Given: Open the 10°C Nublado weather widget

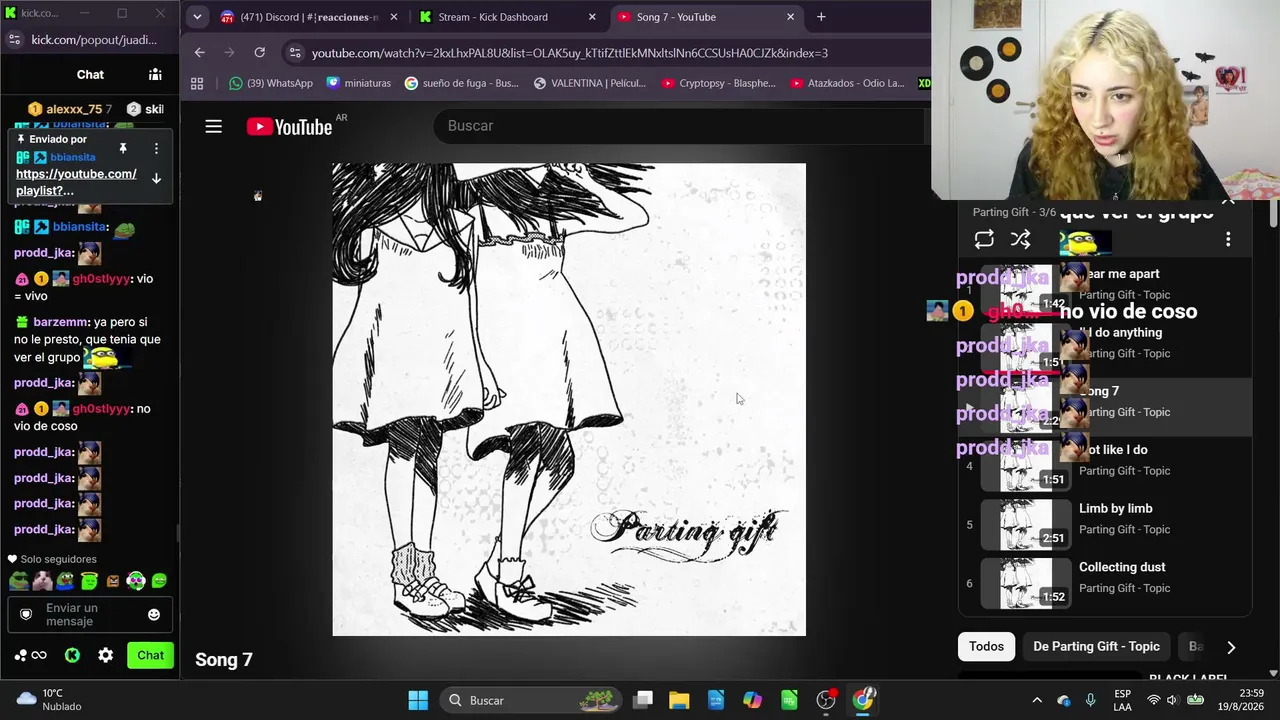Looking at the screenshot, I should point(49,700).
